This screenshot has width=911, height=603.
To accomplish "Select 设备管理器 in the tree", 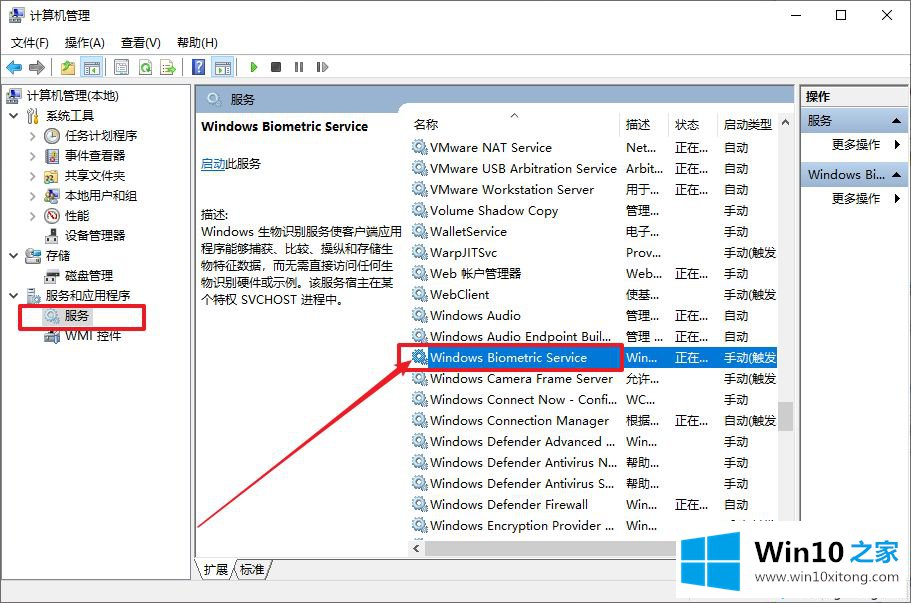I will point(95,235).
